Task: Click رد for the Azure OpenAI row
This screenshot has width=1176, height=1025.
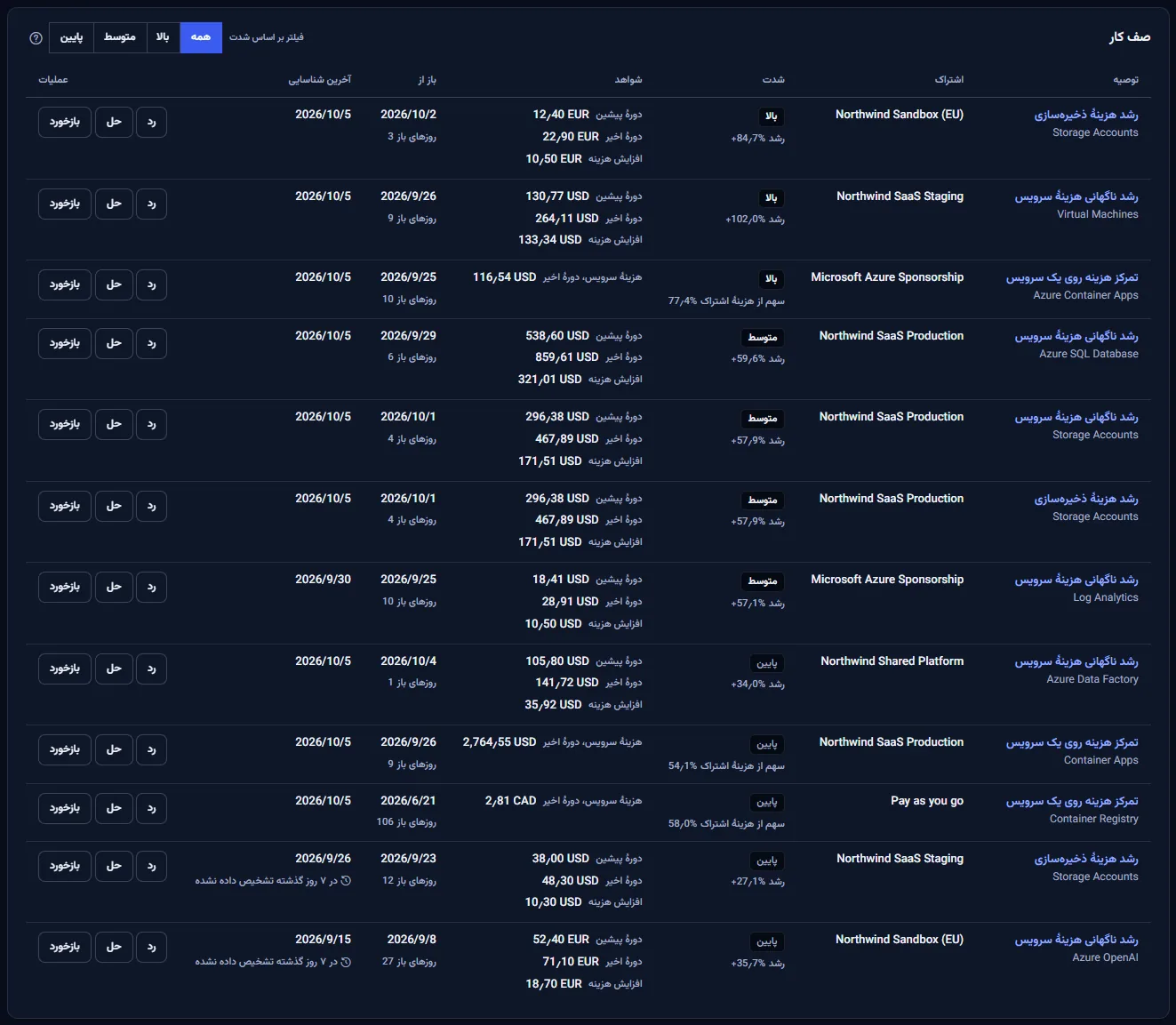Action: click(152, 948)
